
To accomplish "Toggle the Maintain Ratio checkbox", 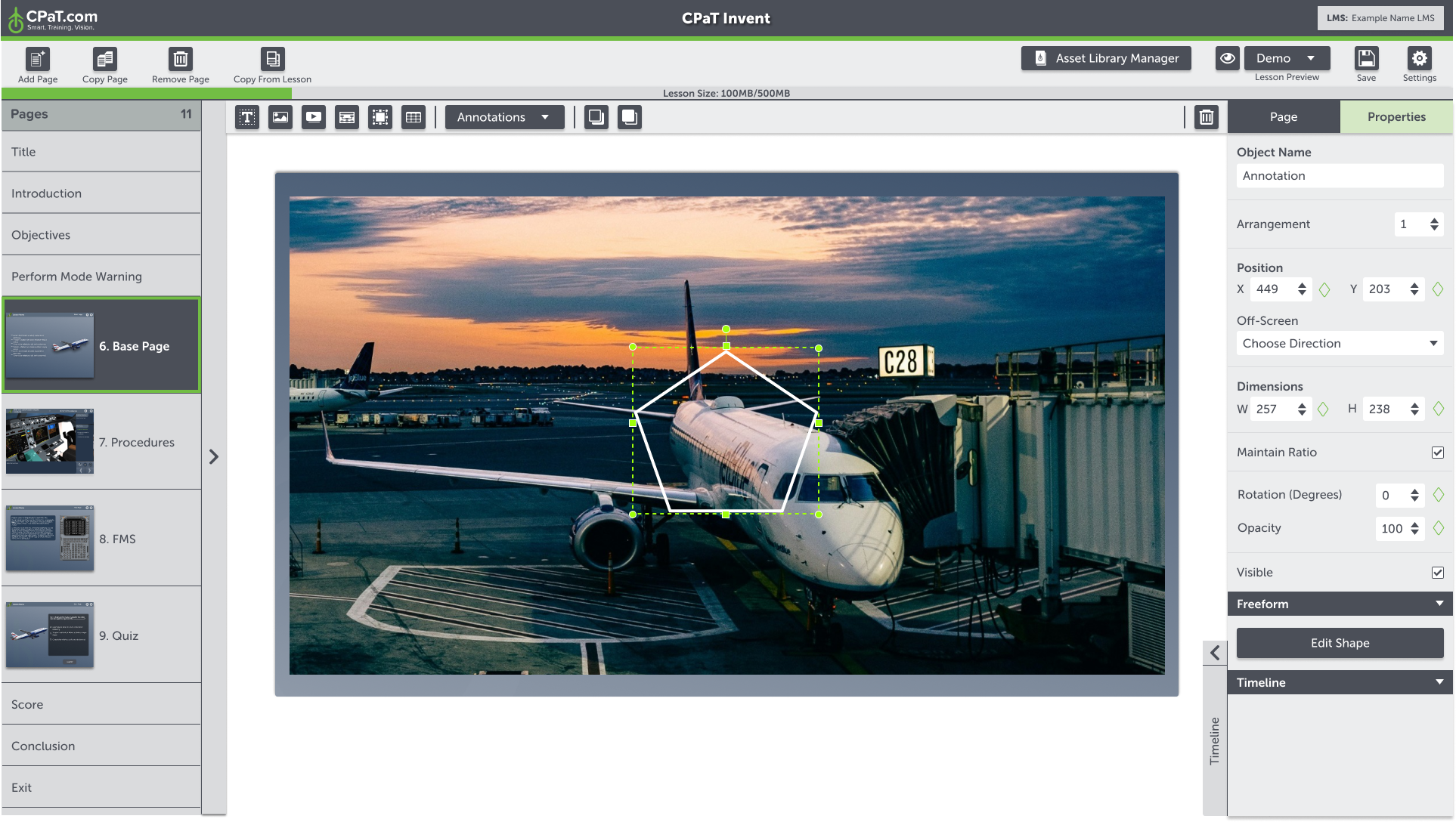I will pos(1437,453).
